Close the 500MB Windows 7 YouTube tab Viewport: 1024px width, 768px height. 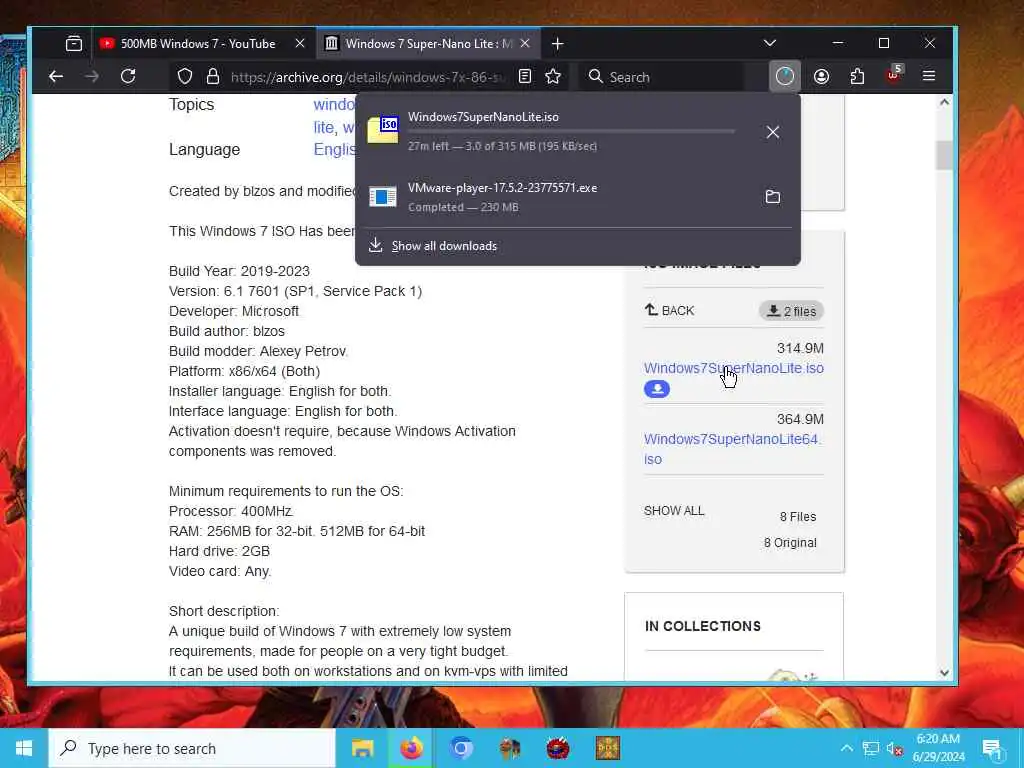pyautogui.click(x=300, y=43)
